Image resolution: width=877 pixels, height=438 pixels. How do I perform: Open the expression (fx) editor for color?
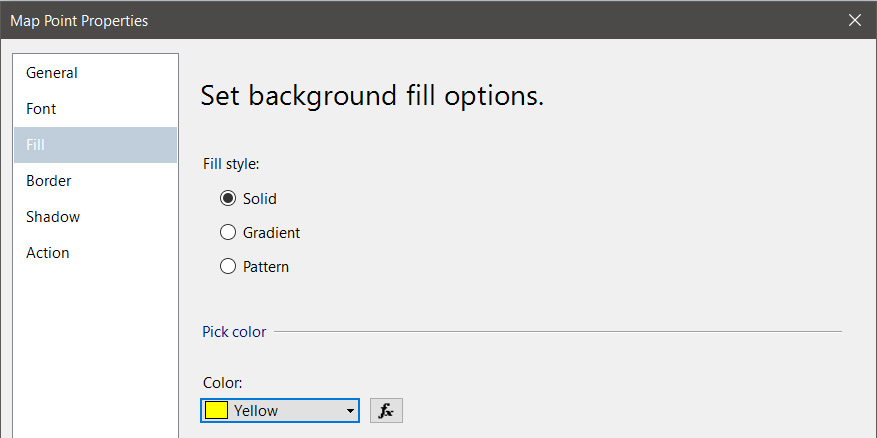(386, 411)
